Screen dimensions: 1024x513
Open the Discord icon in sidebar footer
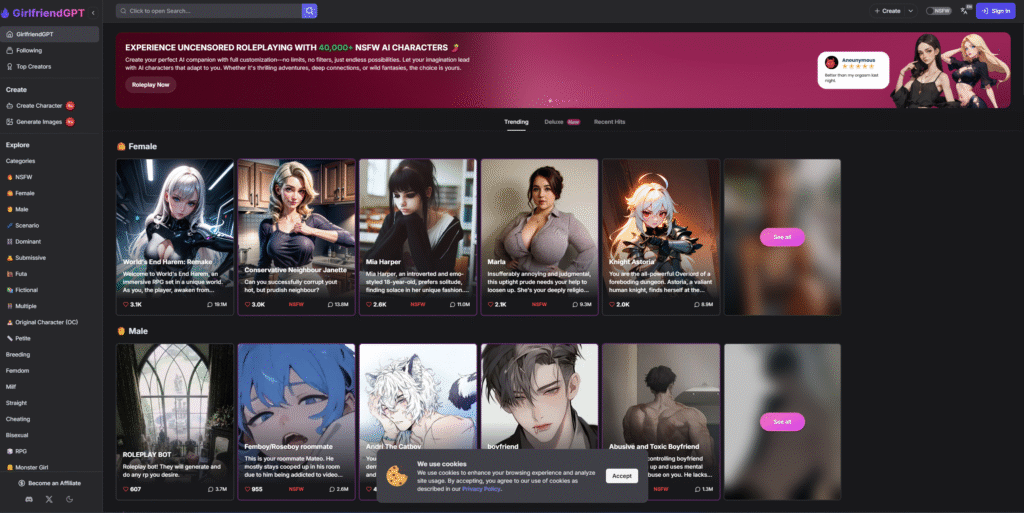pos(29,499)
